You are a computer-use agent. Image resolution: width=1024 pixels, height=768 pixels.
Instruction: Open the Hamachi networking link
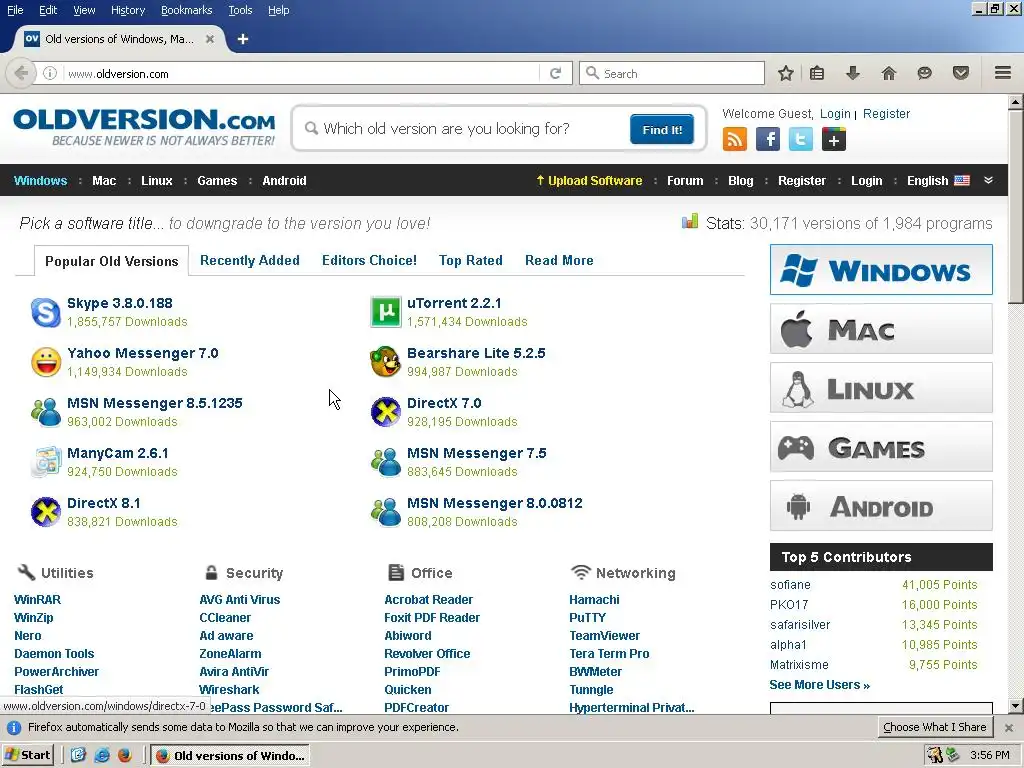(x=594, y=600)
